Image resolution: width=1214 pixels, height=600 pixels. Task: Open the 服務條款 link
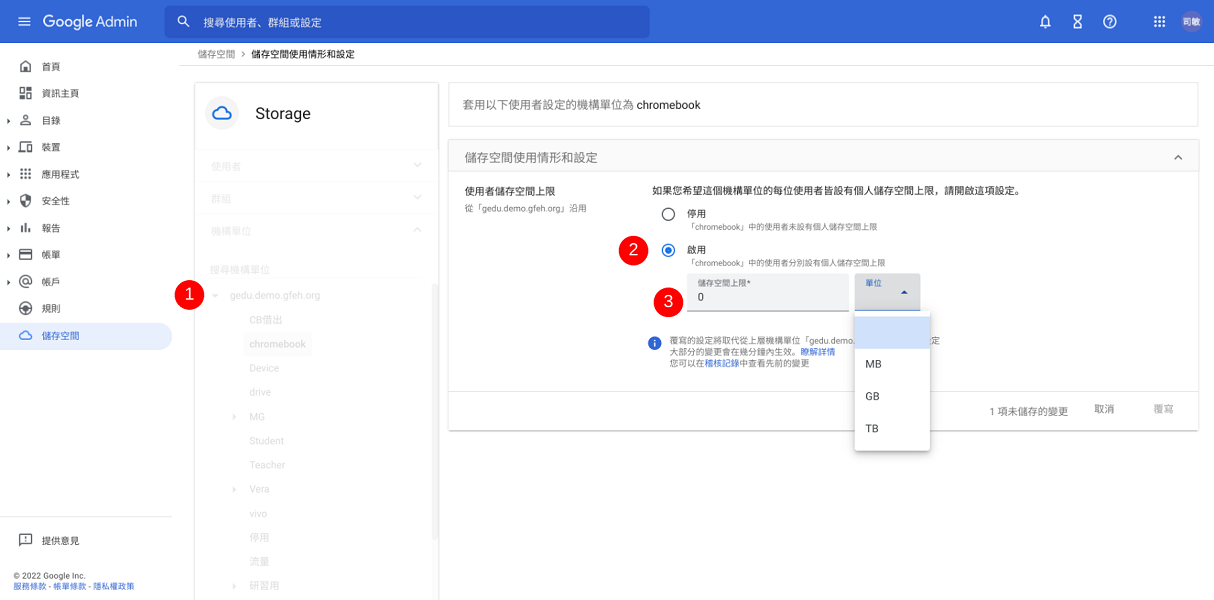[x=30, y=586]
